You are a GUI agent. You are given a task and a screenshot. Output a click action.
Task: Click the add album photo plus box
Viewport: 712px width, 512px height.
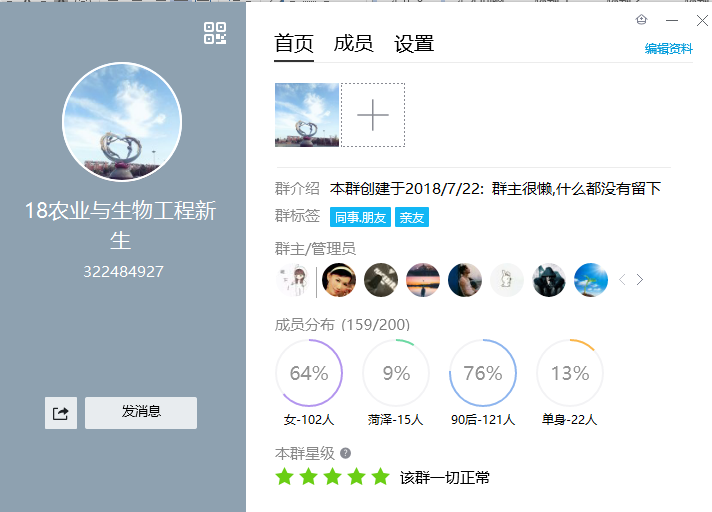(x=373, y=115)
